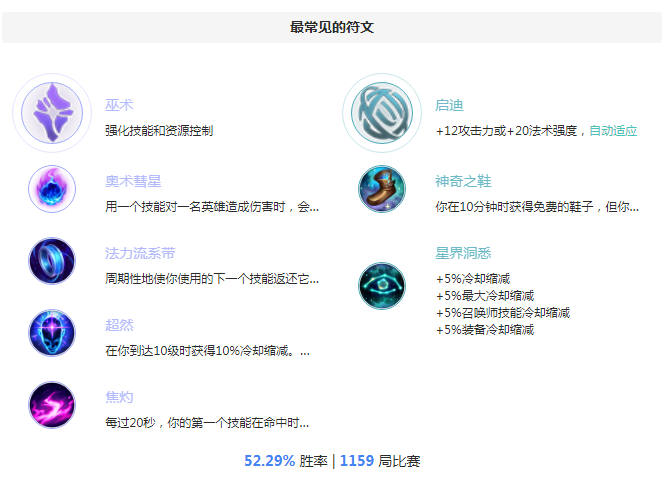Select the Cosmic Insight (星界洞悉) eye icon
The width and height of the screenshot is (670, 494).
[x=382, y=286]
